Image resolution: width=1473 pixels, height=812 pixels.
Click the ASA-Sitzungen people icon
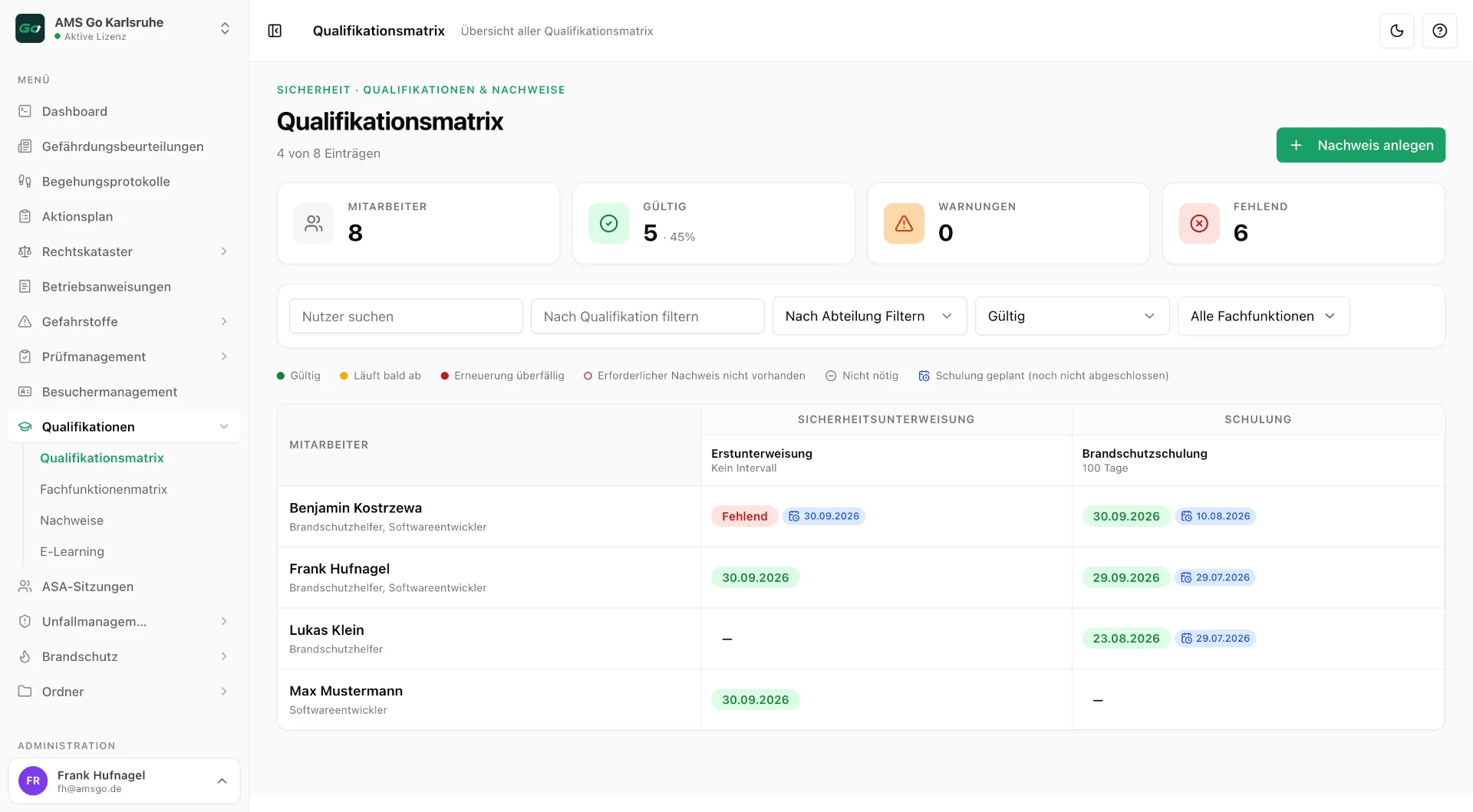(x=25, y=587)
